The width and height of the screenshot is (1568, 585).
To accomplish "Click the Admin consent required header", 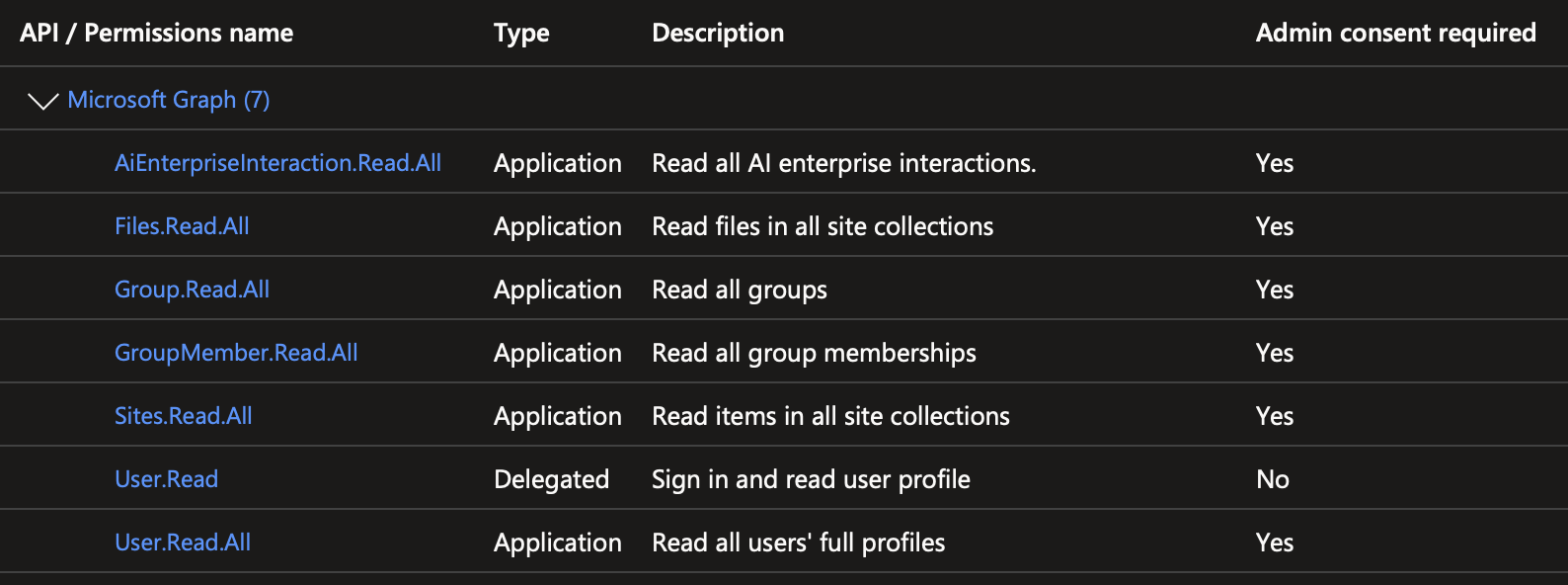I will [1395, 33].
